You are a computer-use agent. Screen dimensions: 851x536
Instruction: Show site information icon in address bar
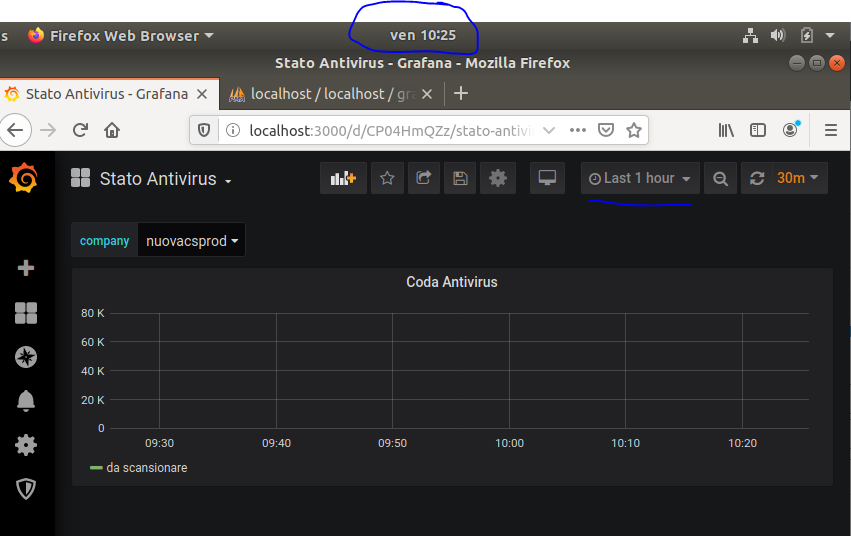(233, 130)
